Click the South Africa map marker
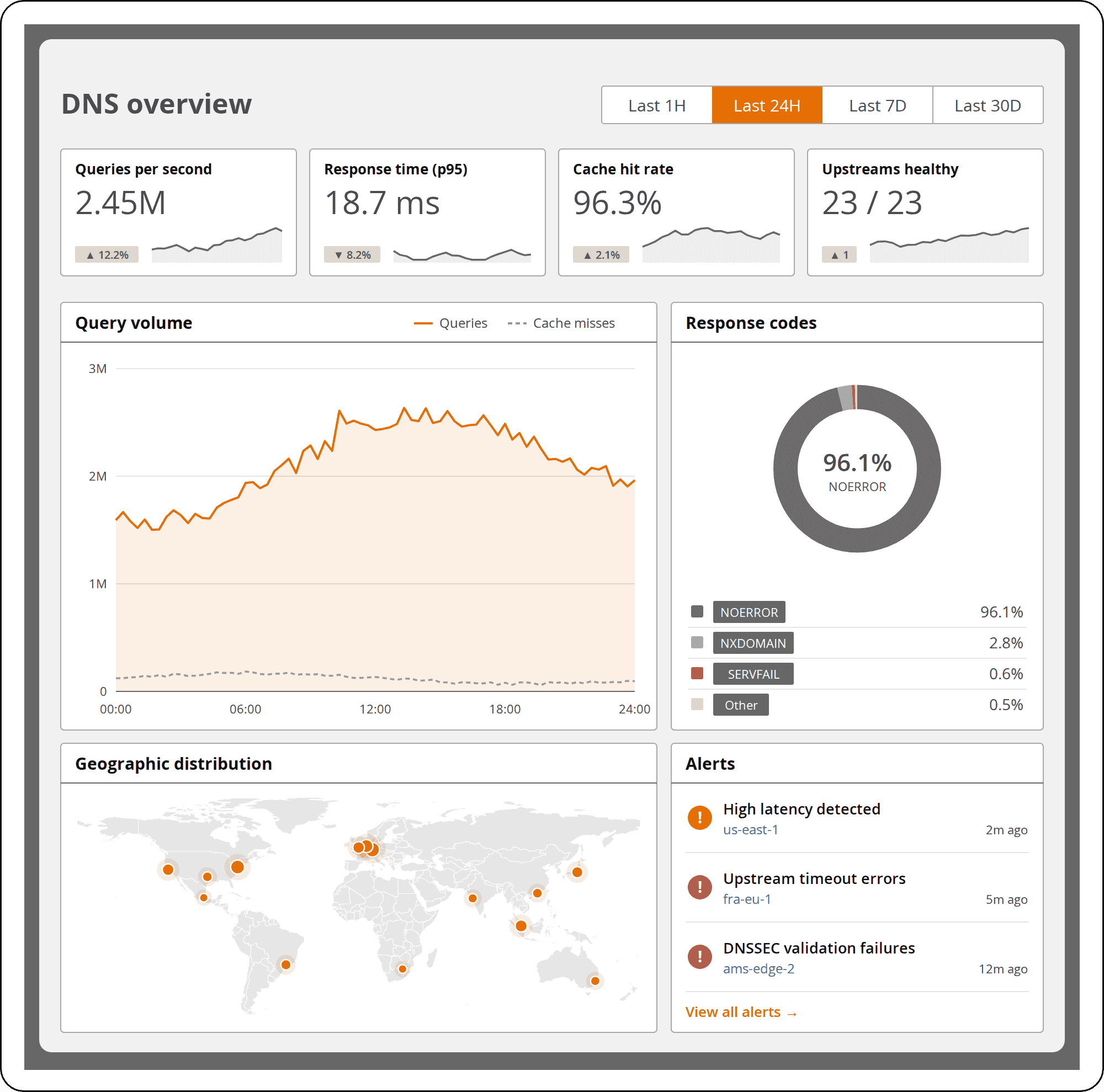 [x=402, y=968]
